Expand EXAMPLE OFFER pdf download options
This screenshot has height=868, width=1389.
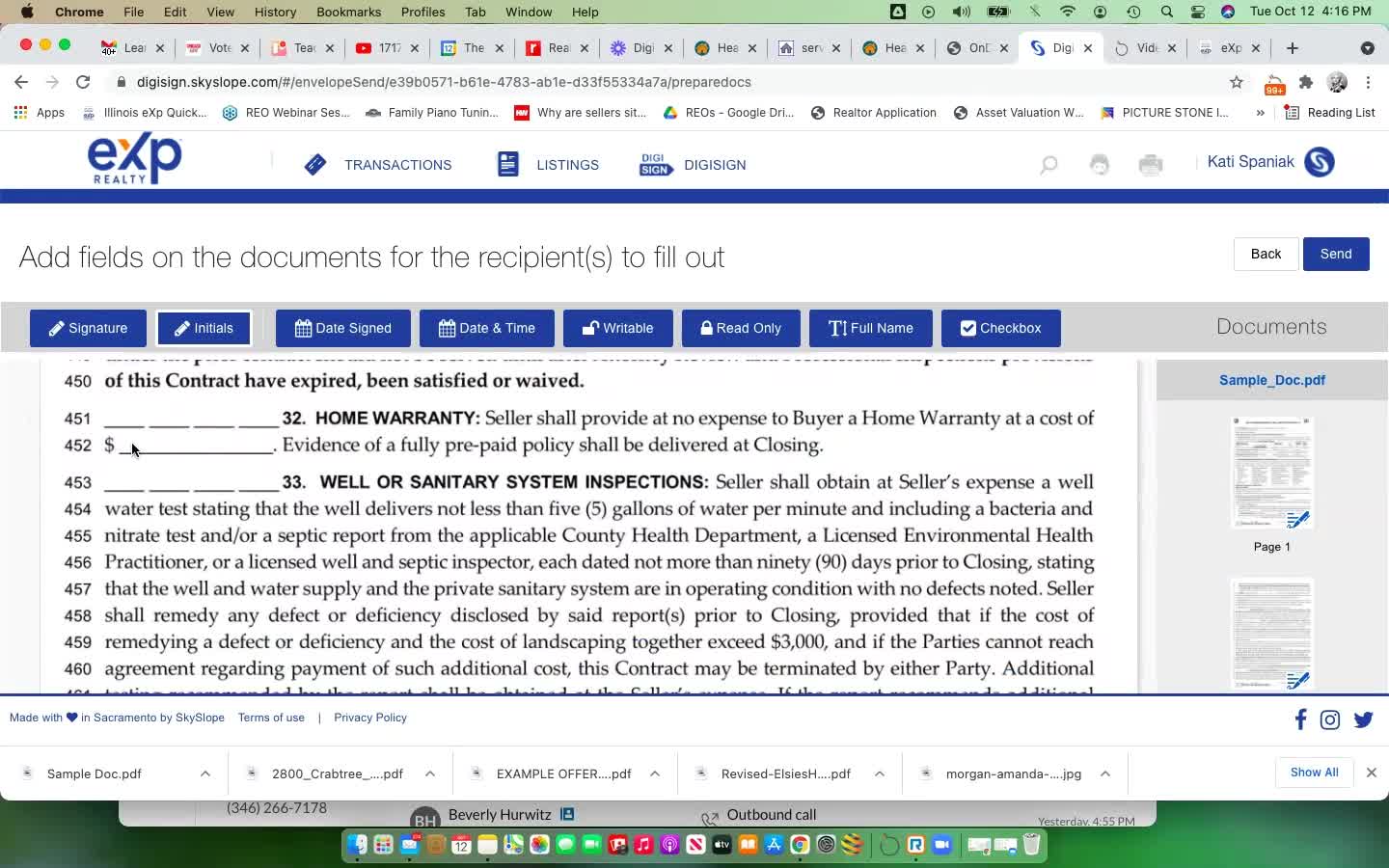pos(655,773)
